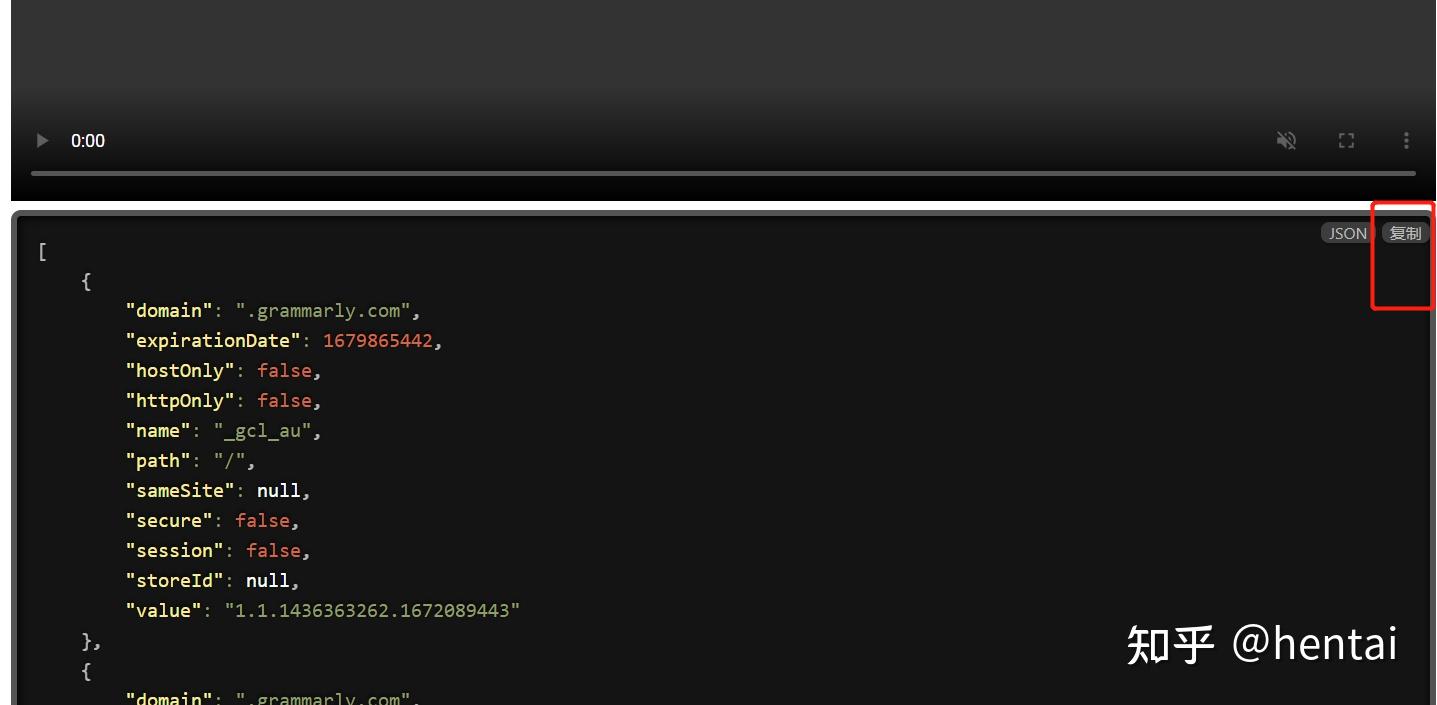Click the false value of httpOnly
The image size is (1437, 705).
coord(284,401)
